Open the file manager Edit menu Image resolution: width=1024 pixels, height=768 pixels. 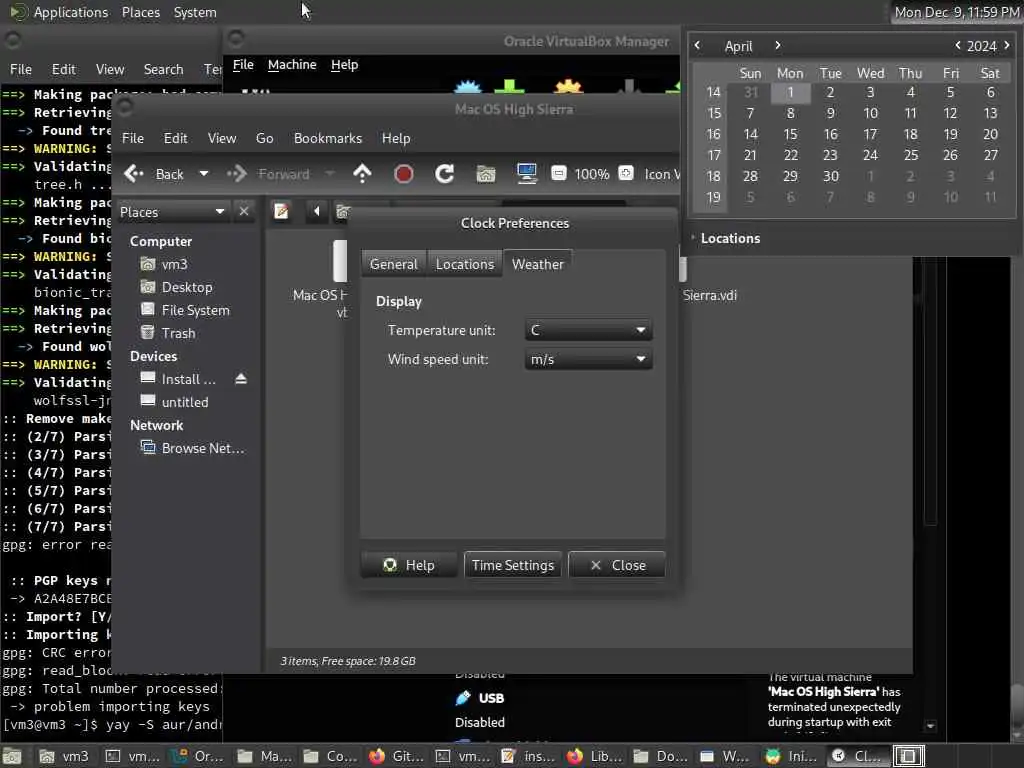pos(175,138)
